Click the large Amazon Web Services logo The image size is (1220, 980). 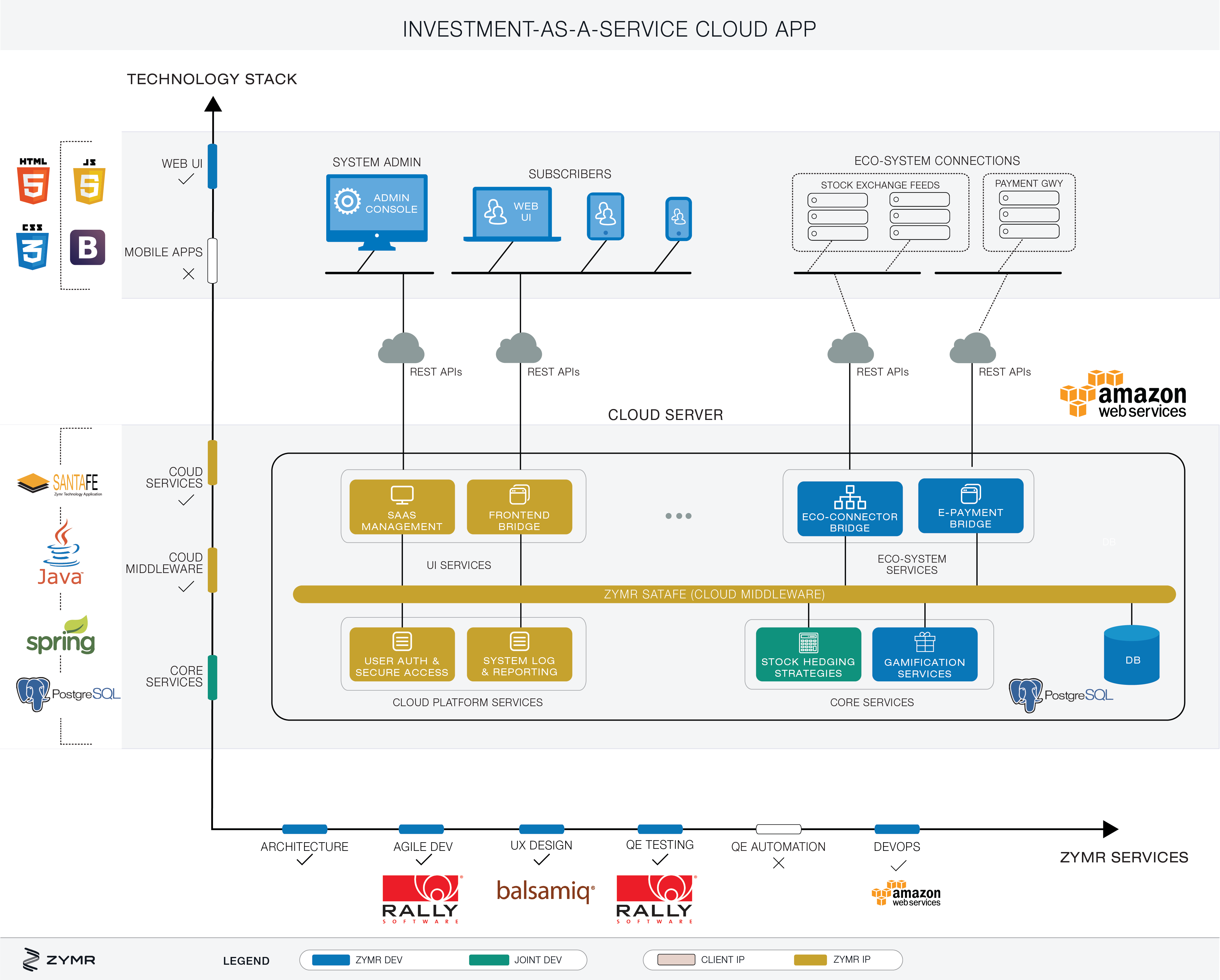(1123, 394)
